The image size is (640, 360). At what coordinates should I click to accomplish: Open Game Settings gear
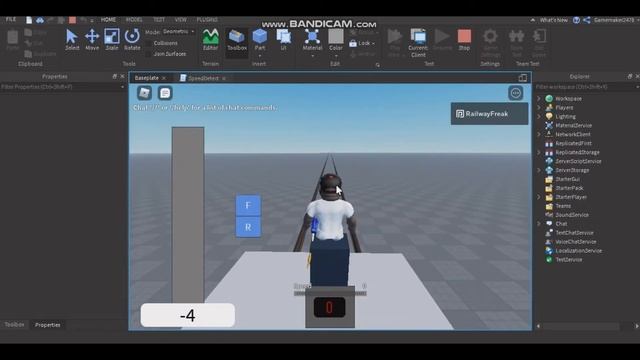coord(490,42)
